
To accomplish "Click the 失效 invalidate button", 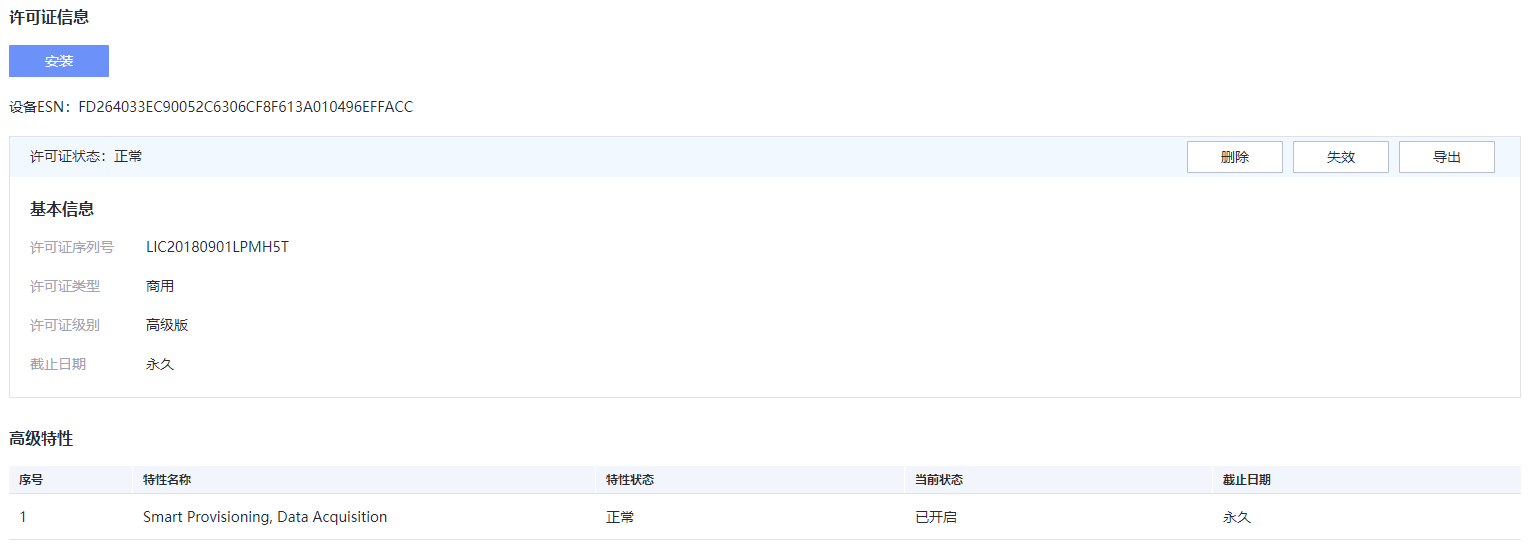I will (x=1341, y=157).
